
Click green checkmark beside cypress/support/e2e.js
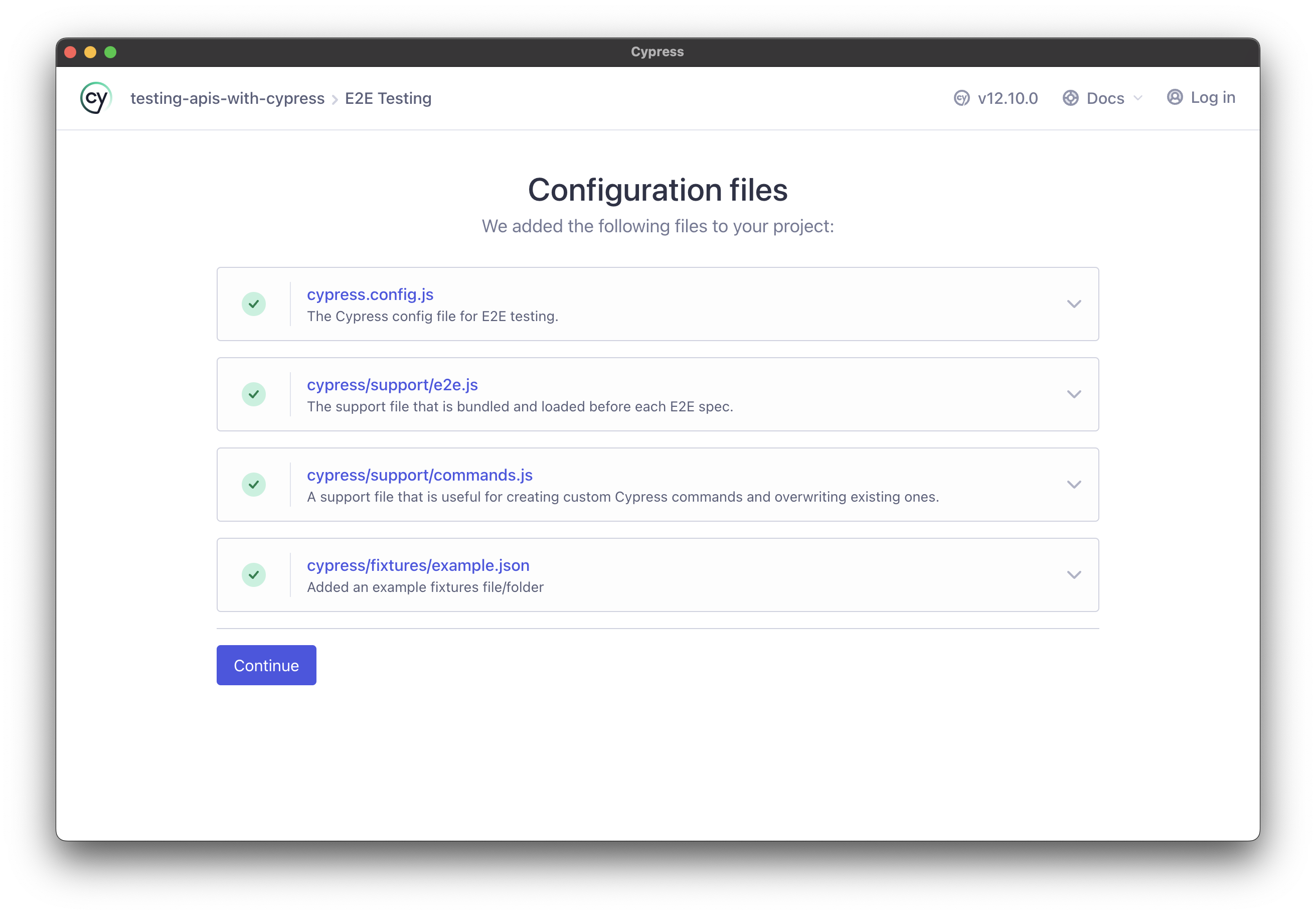coord(253,394)
